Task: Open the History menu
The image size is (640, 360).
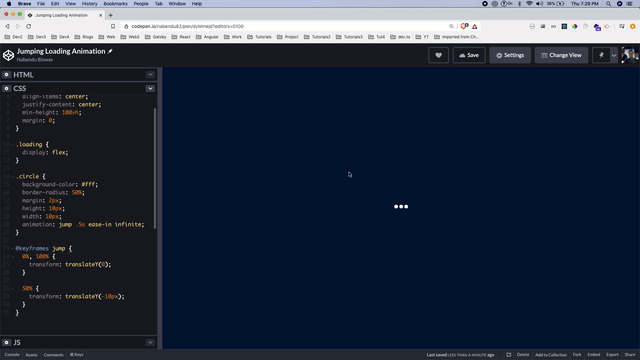Action: point(89,4)
